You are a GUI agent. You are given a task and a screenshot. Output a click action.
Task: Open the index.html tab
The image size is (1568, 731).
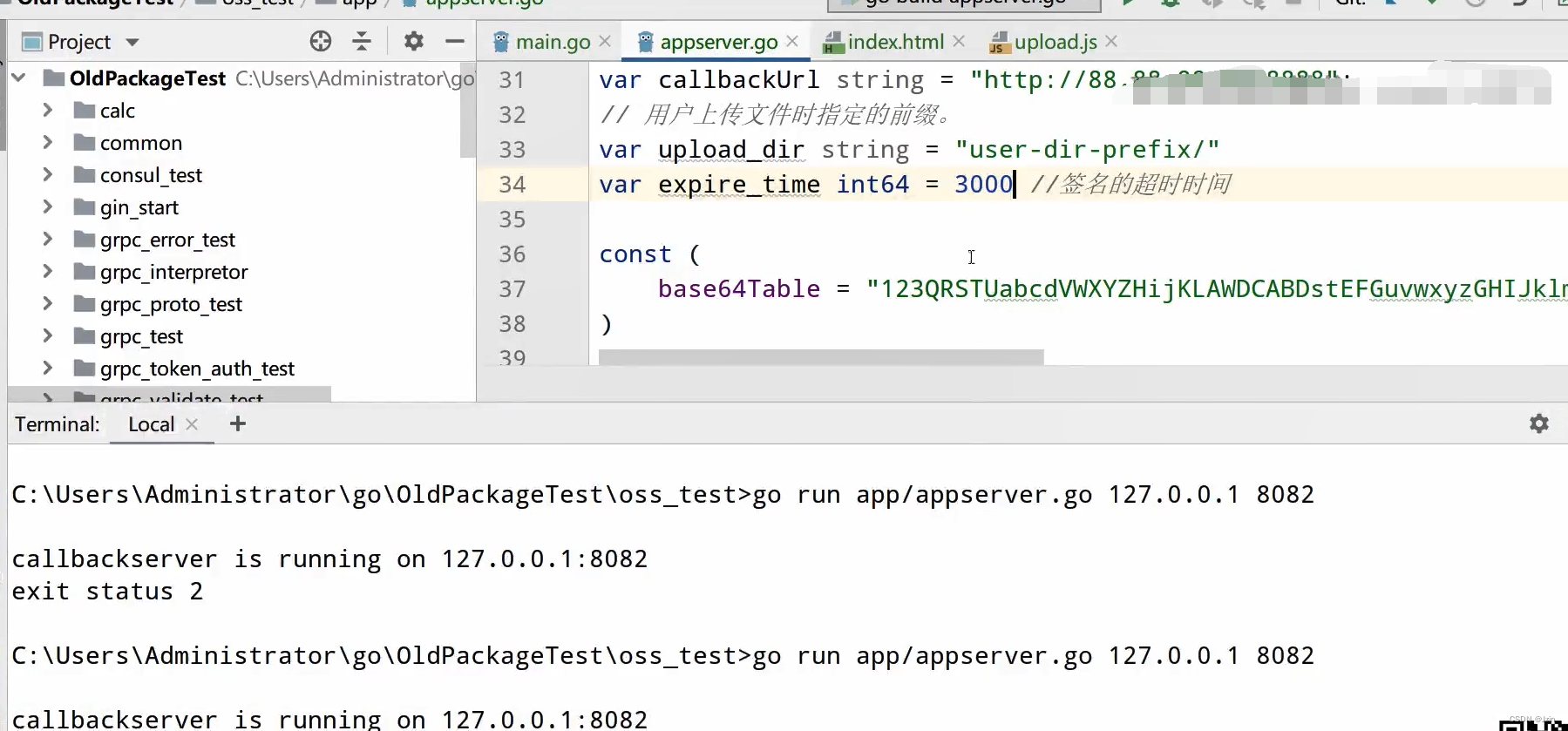pos(895,41)
